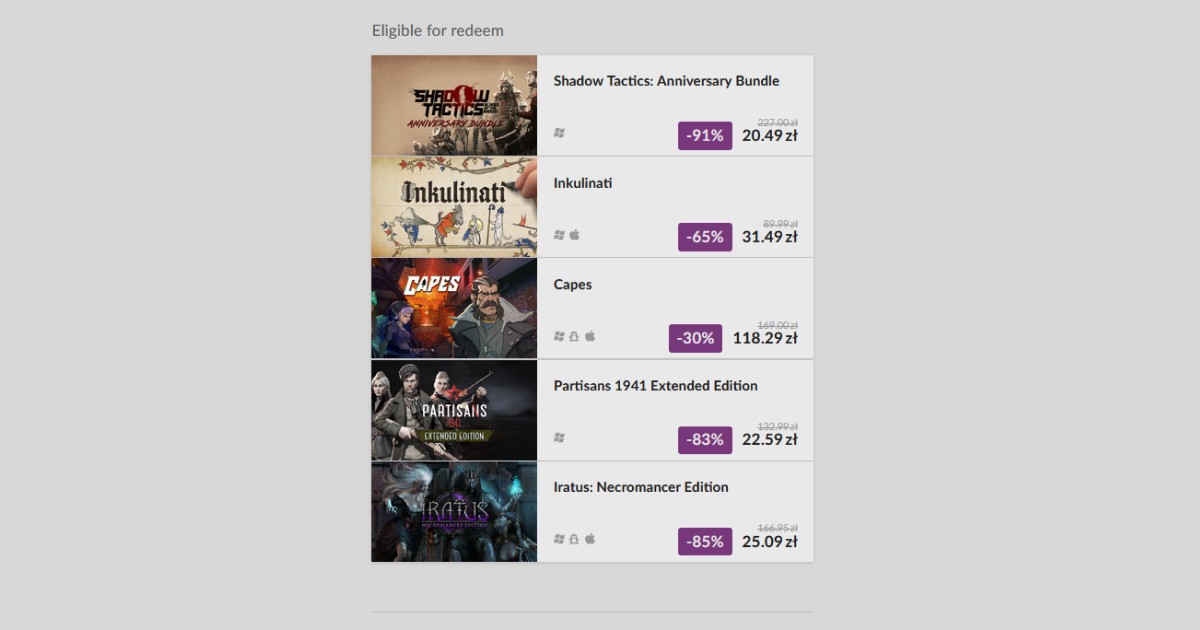This screenshot has width=1200, height=630.
Task: Click the Windows icon in Partisans 1941 row
Action: pos(559,437)
